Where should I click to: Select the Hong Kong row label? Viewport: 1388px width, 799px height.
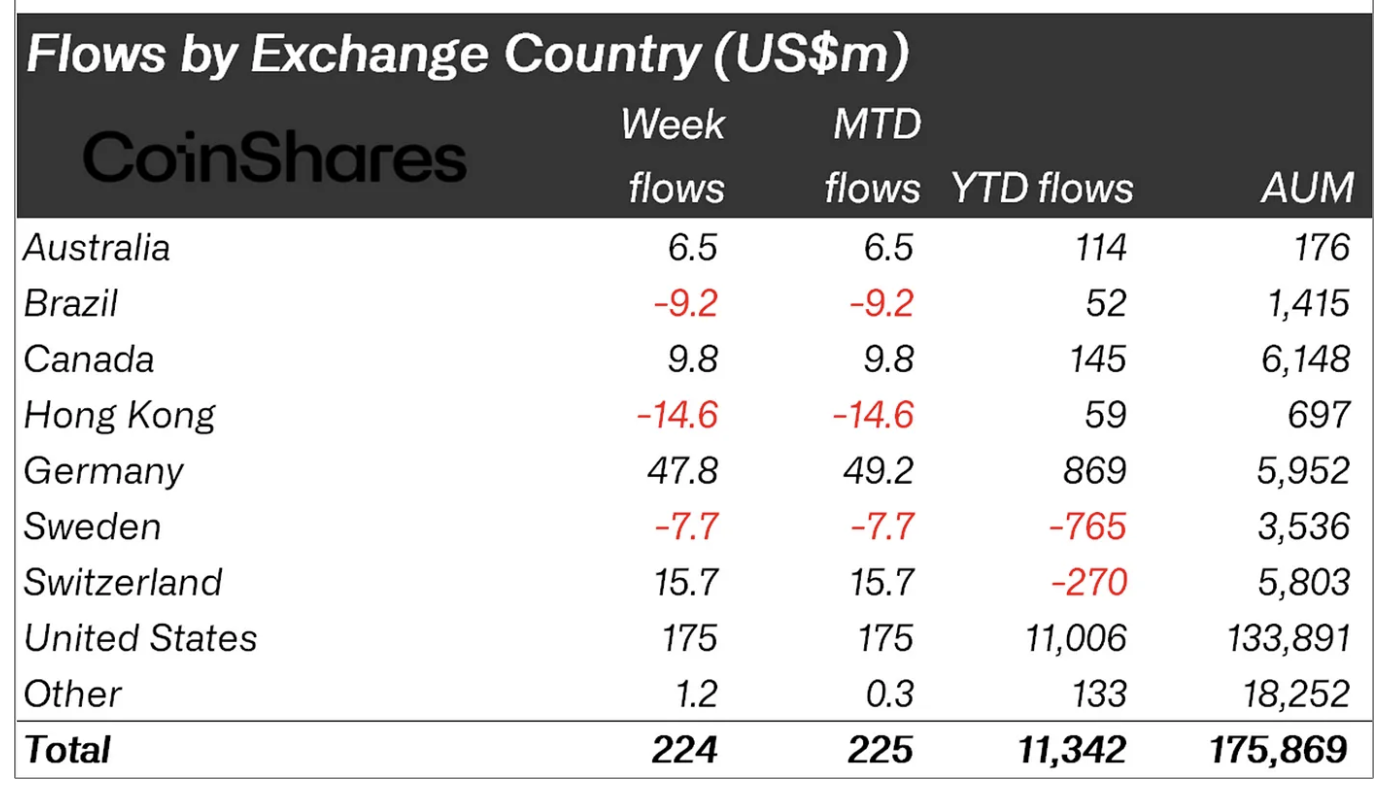tap(120, 415)
